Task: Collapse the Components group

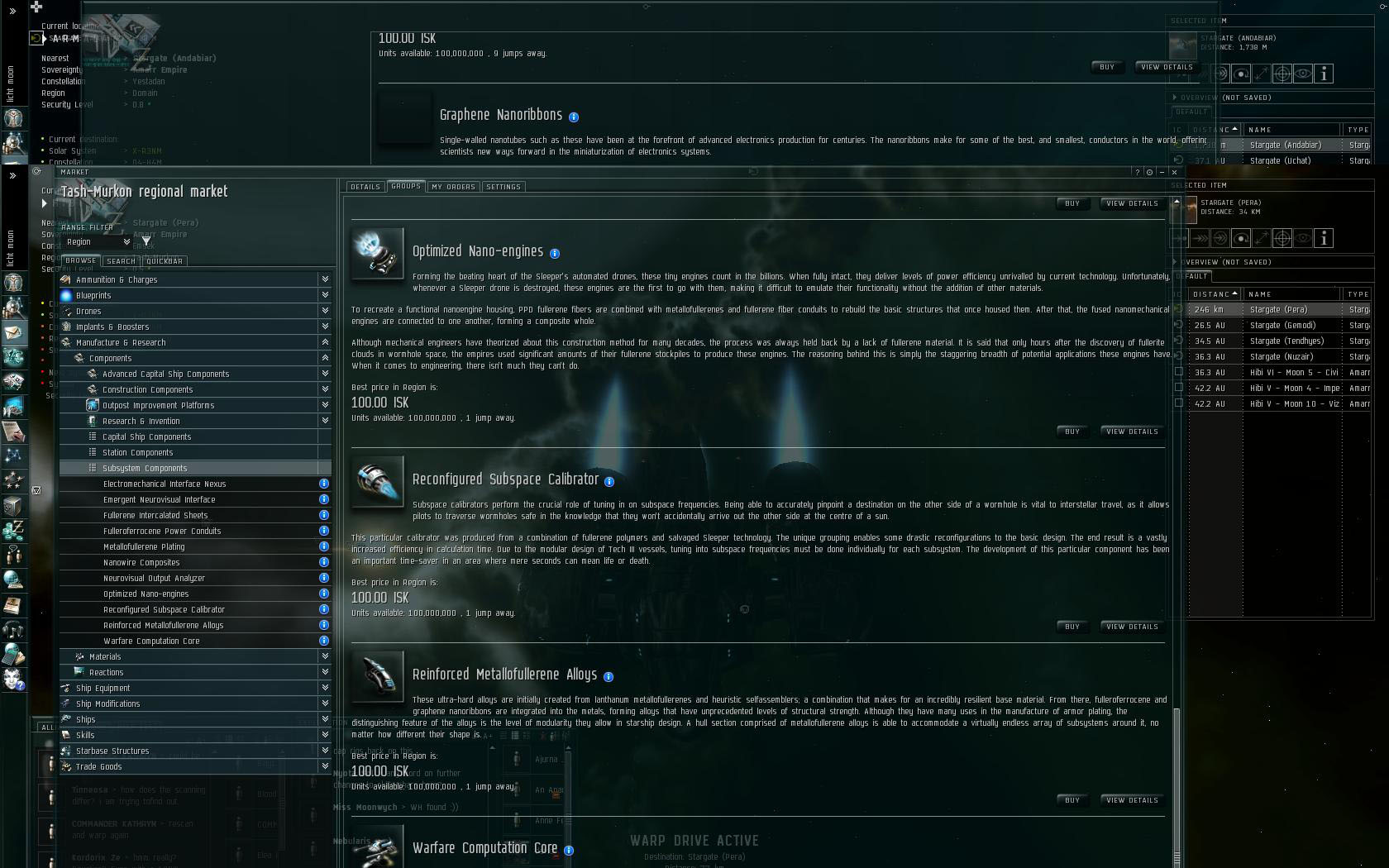Action: point(325,358)
